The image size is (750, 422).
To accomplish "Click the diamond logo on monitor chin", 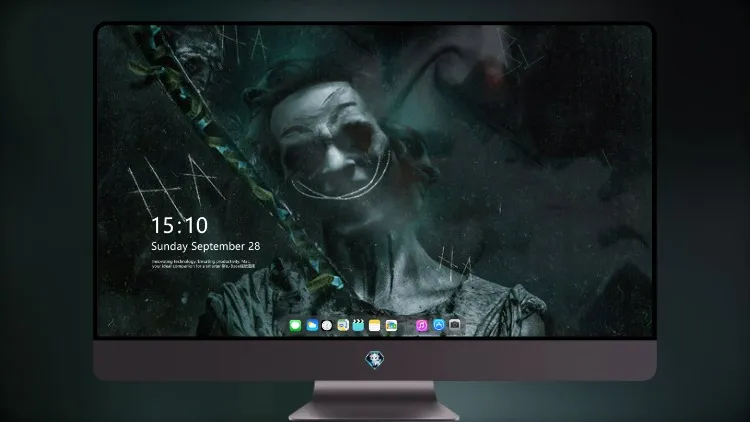I will [x=375, y=360].
